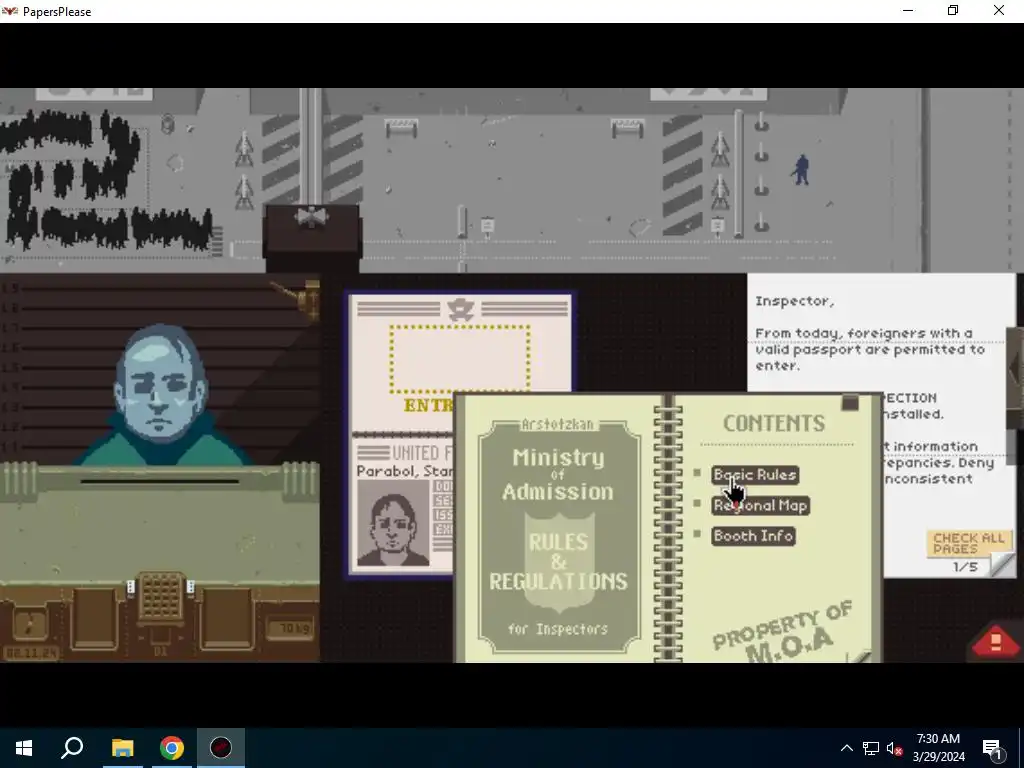This screenshot has width=1024, height=768.
Task: Click the entrant's face in the booth window
Action: tap(161, 382)
